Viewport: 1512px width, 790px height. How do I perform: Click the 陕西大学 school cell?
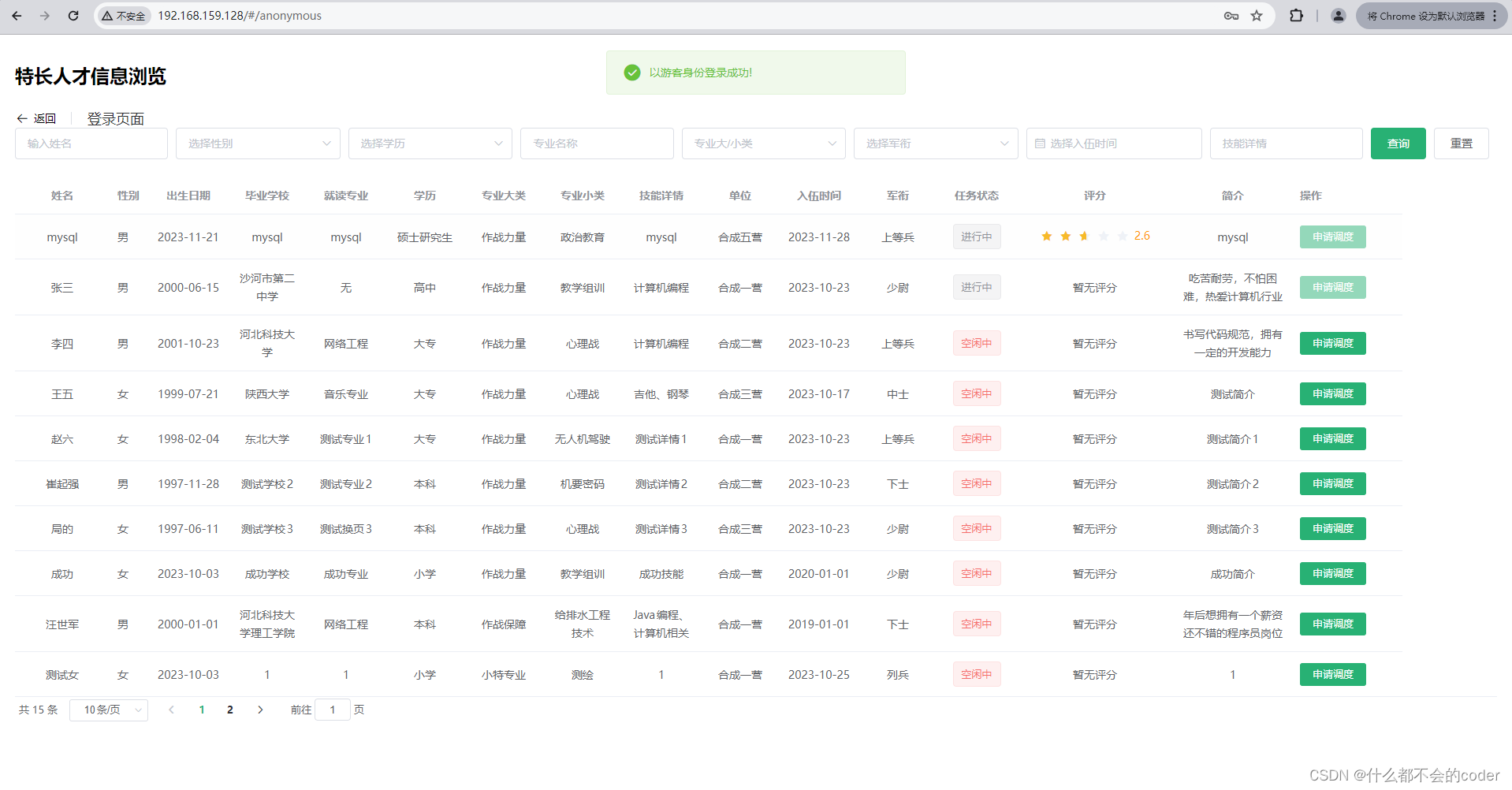[x=267, y=394]
